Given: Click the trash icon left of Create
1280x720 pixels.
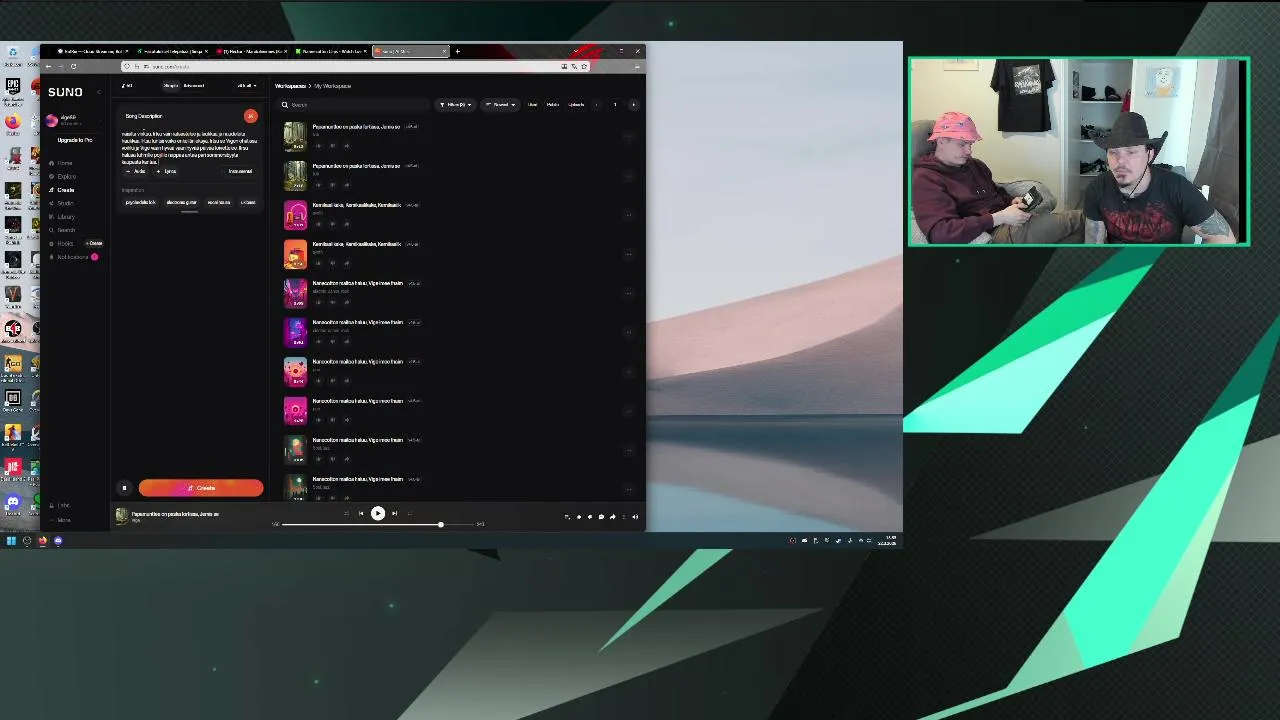Looking at the screenshot, I should [124, 488].
